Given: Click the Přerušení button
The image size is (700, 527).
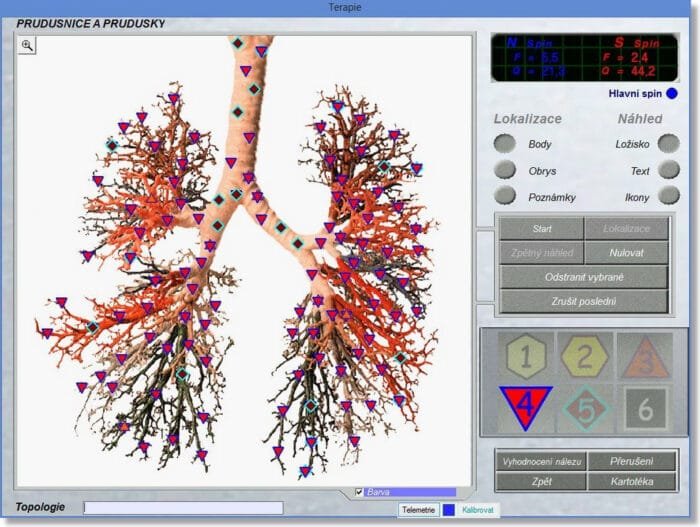Looking at the screenshot, I should pyautogui.click(x=632, y=462).
